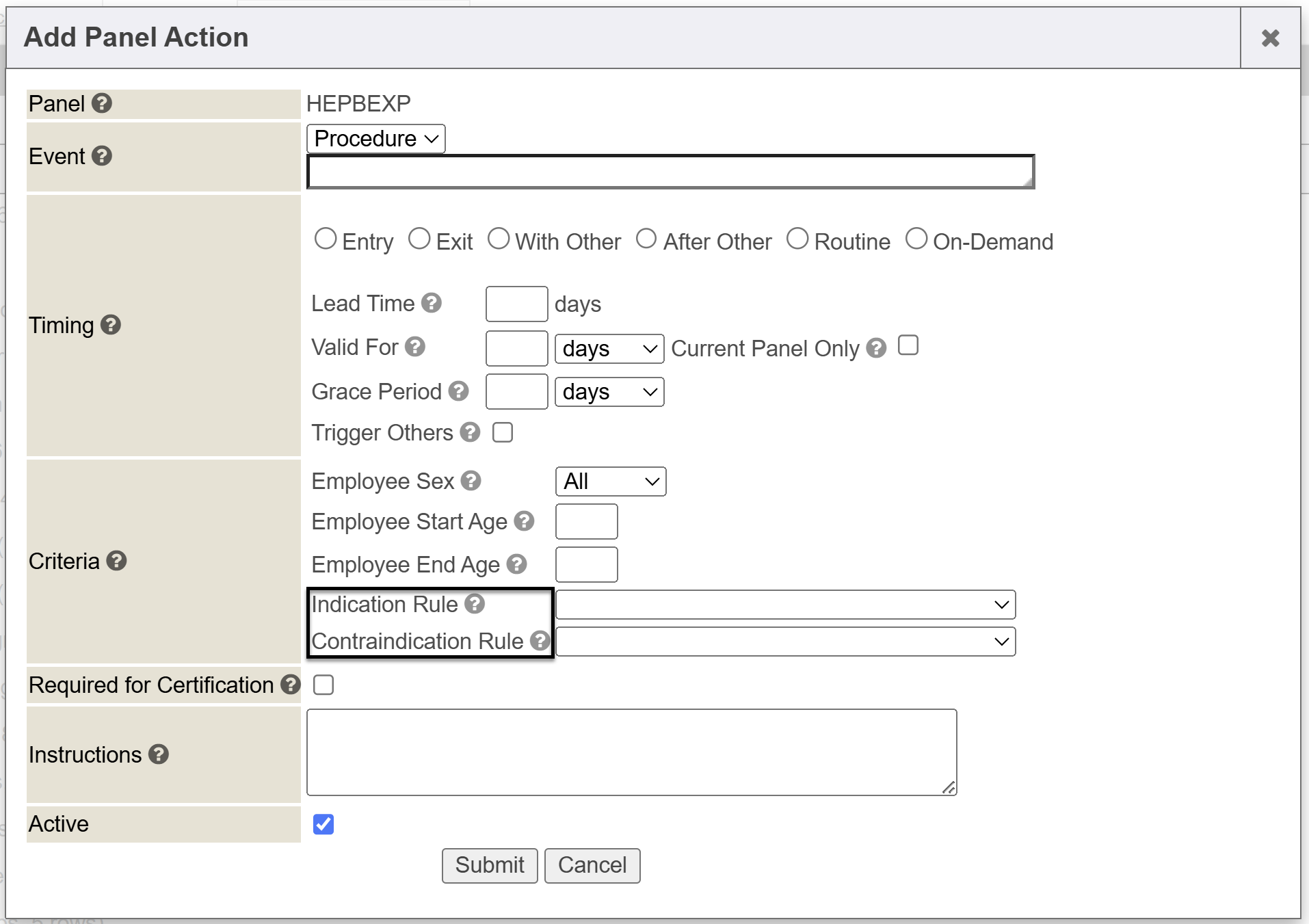Open the Procedure event type dropdown
The height and width of the screenshot is (924, 1309).
(376, 139)
